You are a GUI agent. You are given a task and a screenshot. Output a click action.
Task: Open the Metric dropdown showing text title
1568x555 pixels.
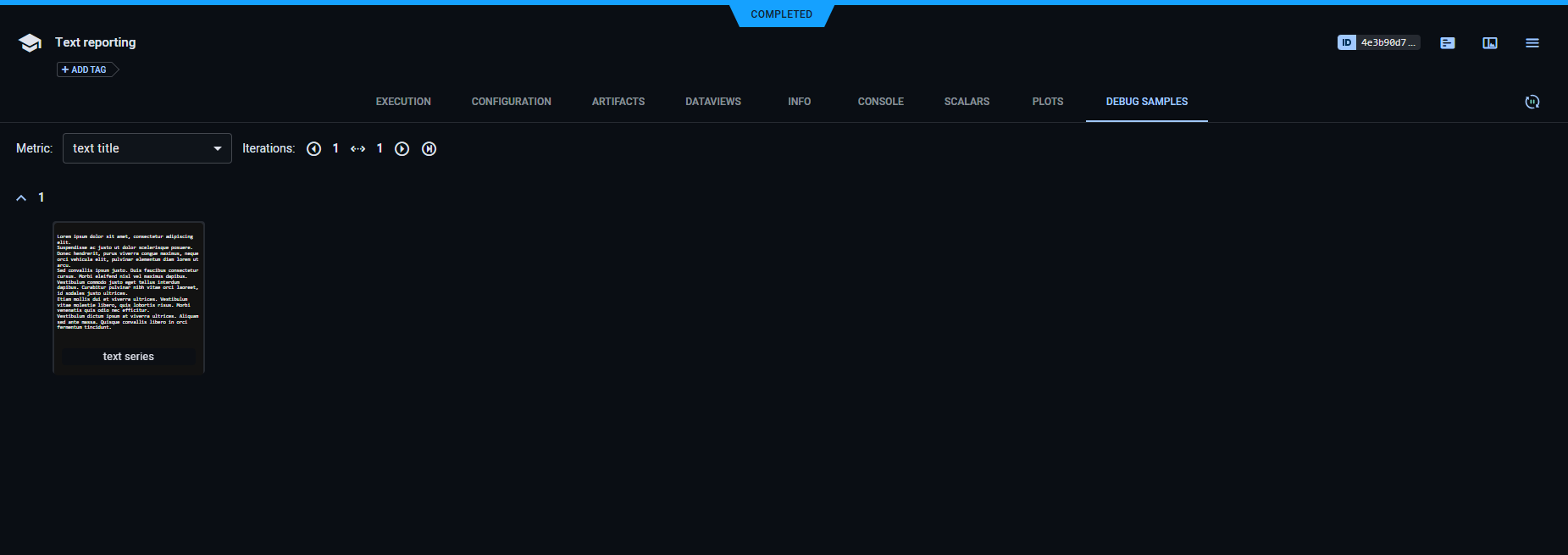click(147, 148)
